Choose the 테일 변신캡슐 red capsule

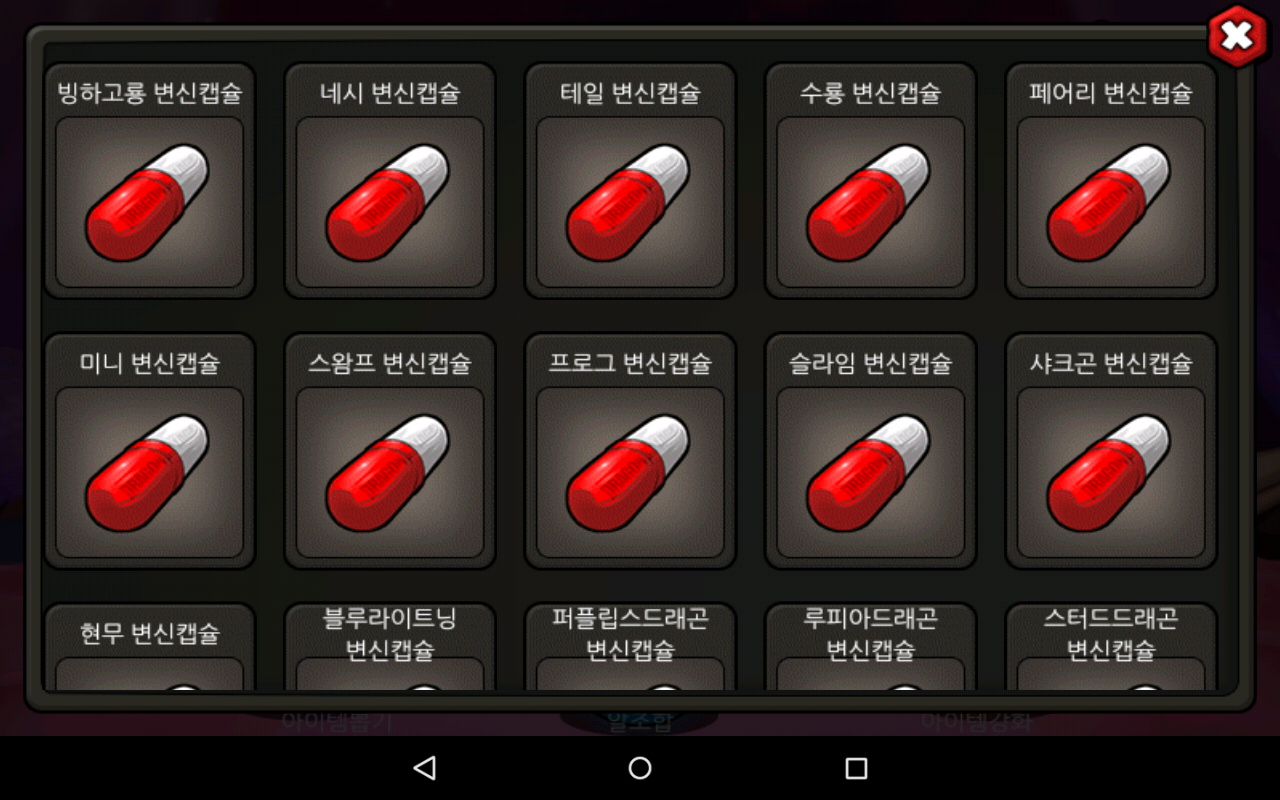click(630, 203)
